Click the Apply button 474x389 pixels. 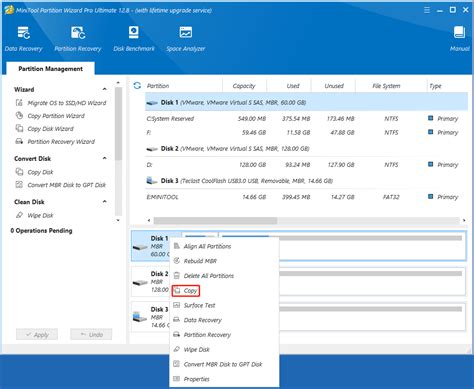37,334
